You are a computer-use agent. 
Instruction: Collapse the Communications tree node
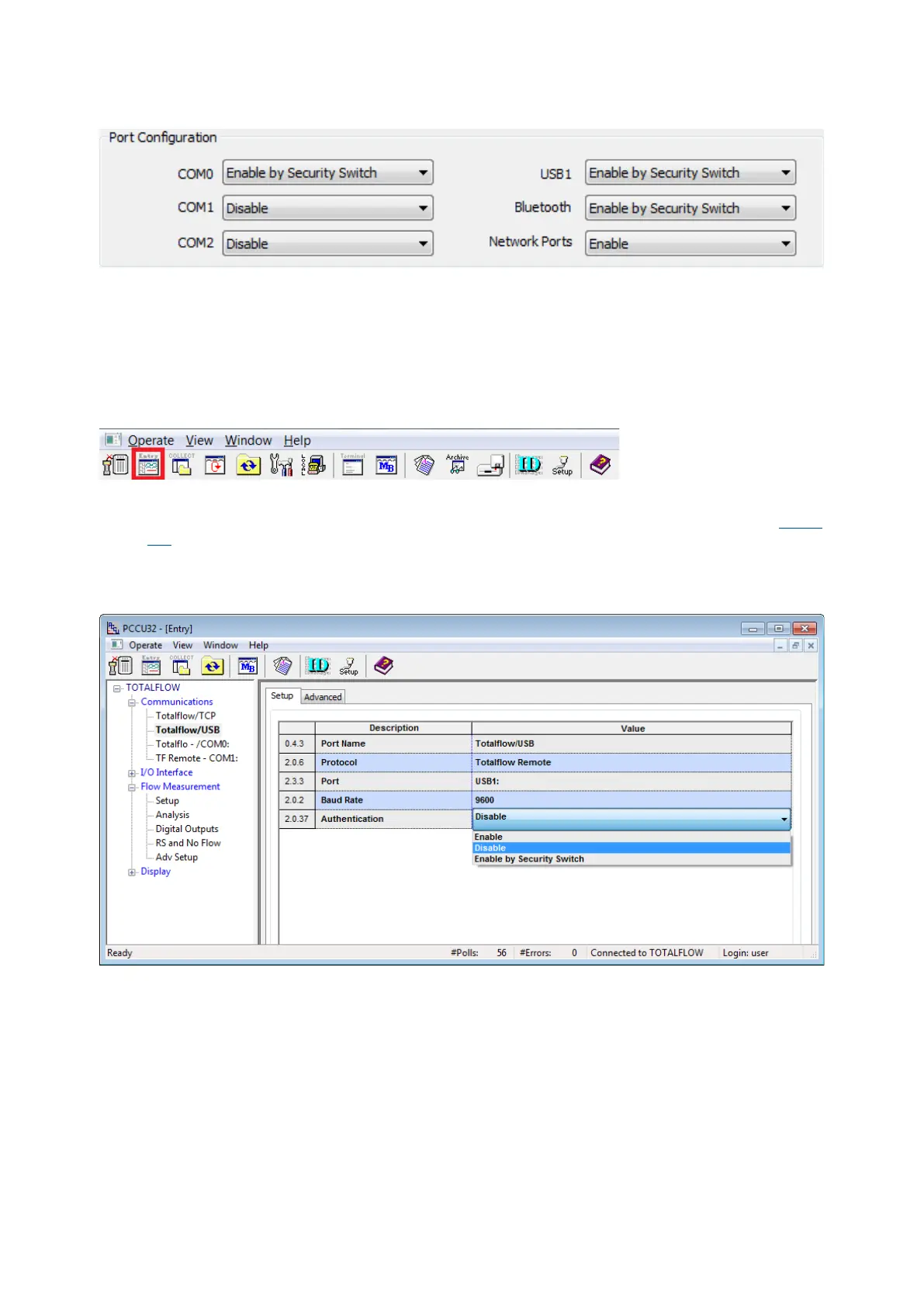pyautogui.click(x=132, y=702)
